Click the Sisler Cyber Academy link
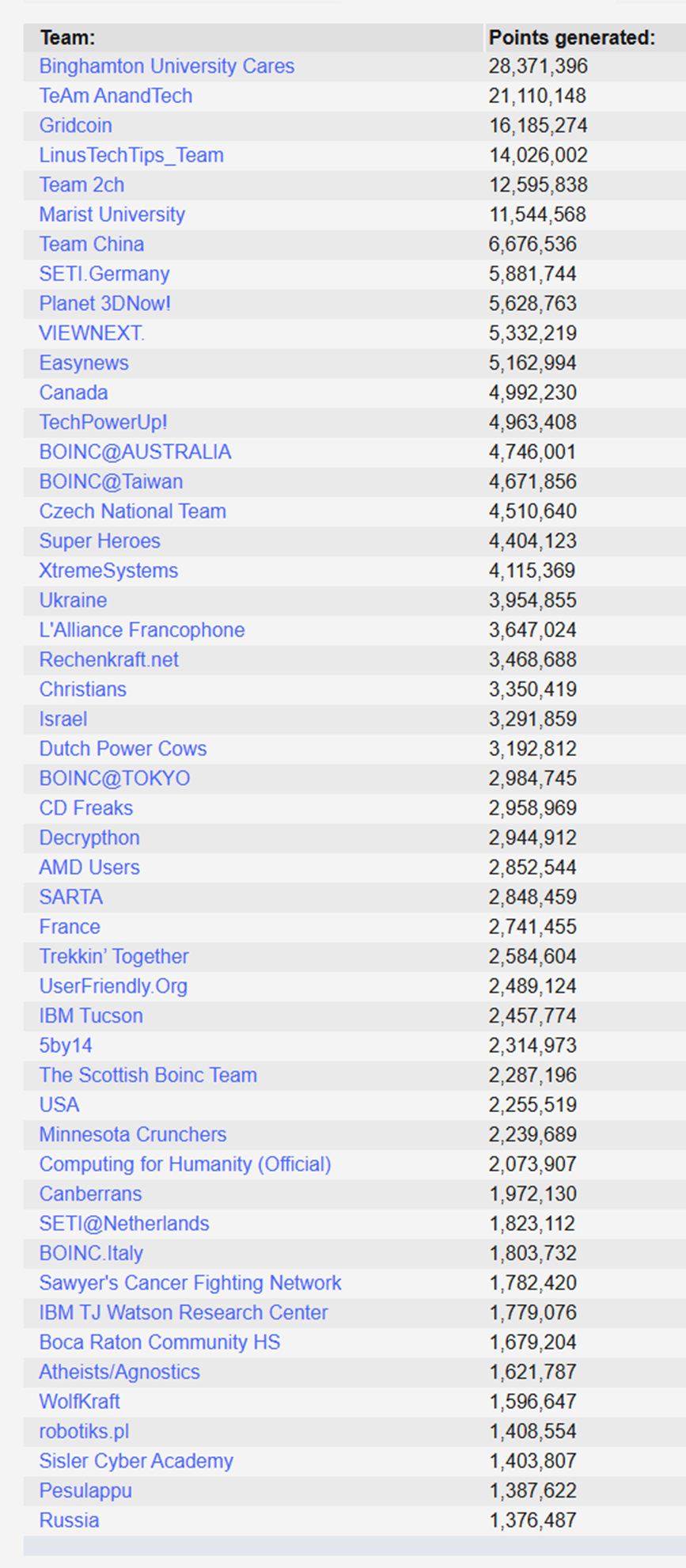The image size is (686, 1568). [x=136, y=1461]
